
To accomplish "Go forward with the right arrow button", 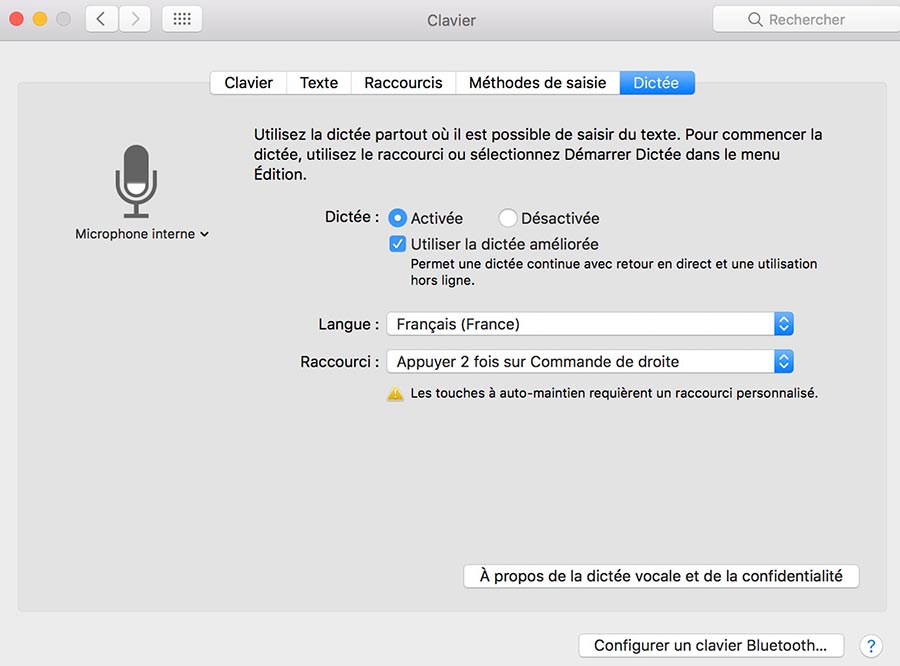I will pyautogui.click(x=135, y=19).
